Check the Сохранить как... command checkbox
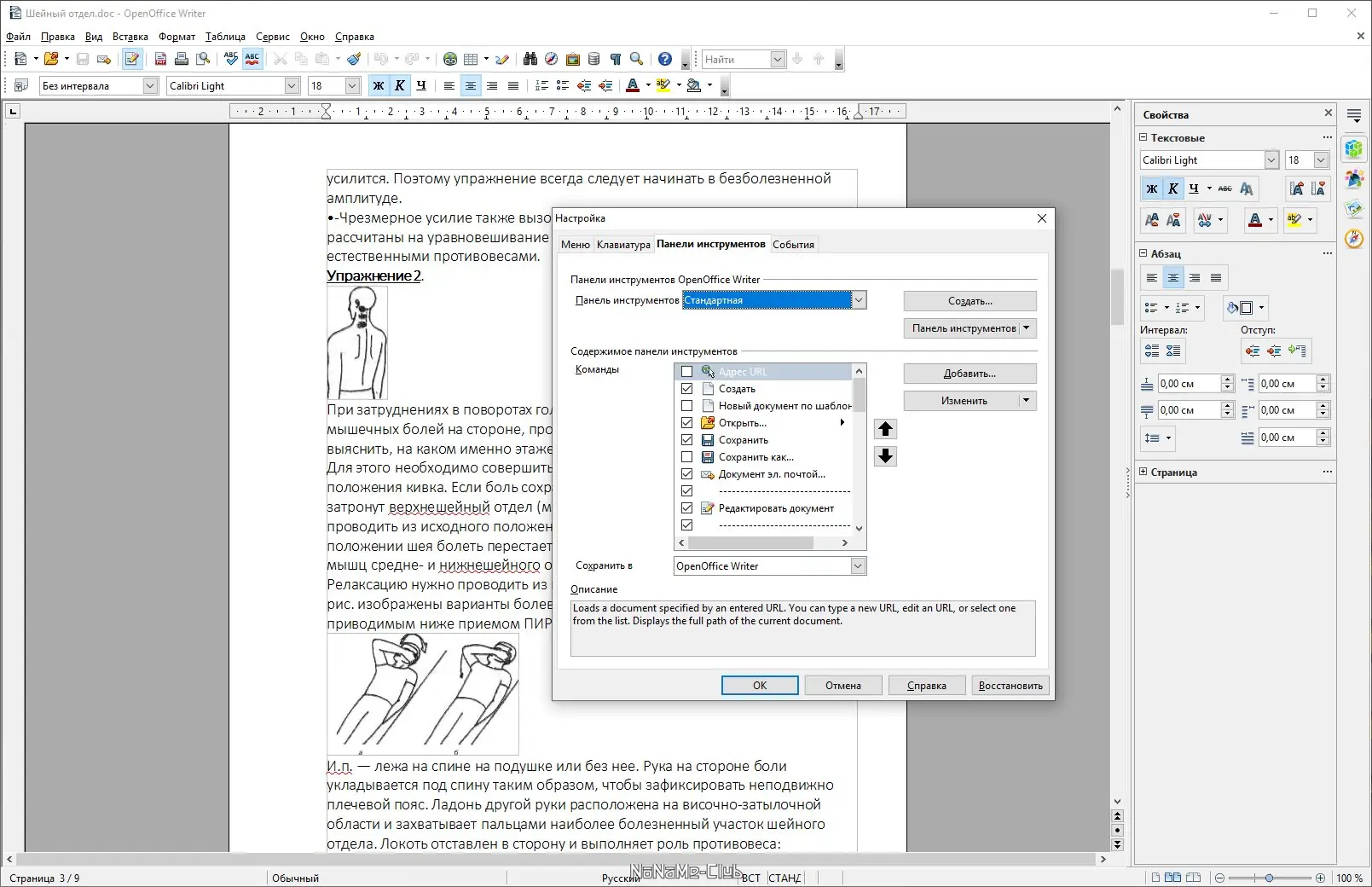This screenshot has height=887, width=1372. pos(686,457)
